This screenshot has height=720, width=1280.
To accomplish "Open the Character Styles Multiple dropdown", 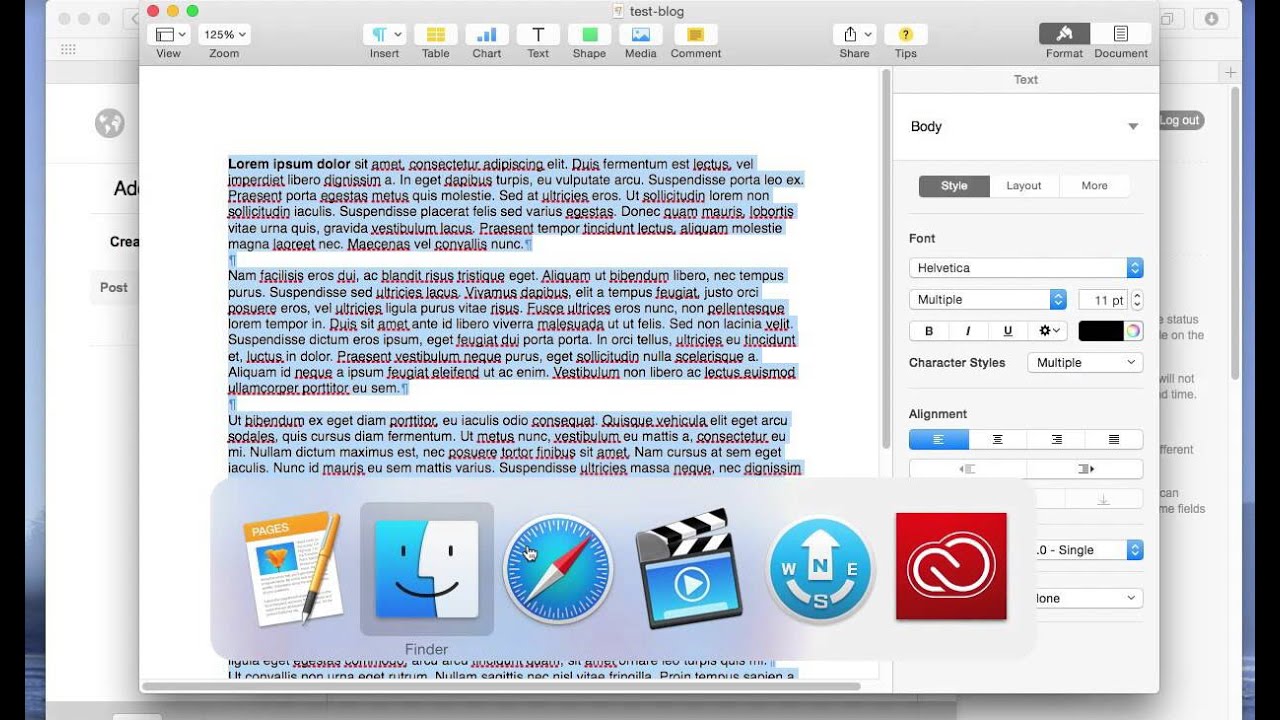I will (x=1085, y=363).
